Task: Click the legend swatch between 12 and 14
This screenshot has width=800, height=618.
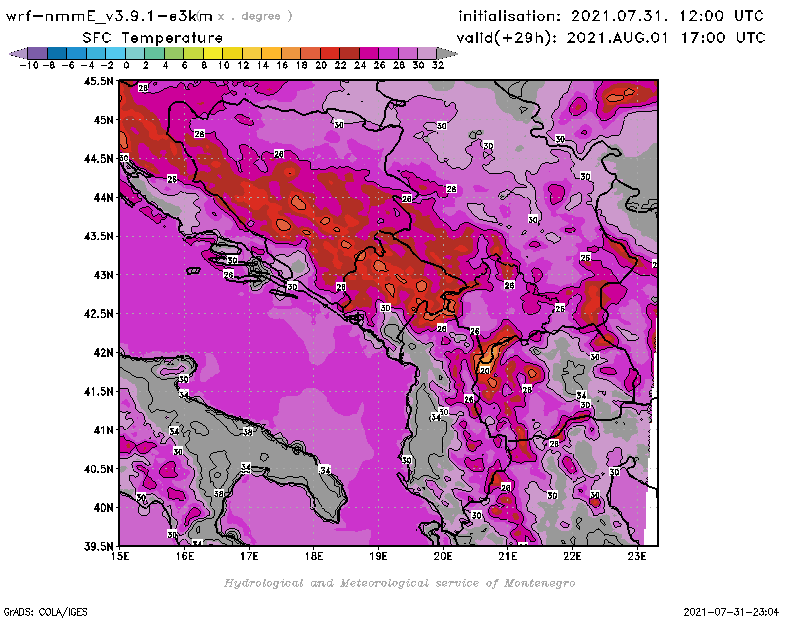Action: click(252, 53)
